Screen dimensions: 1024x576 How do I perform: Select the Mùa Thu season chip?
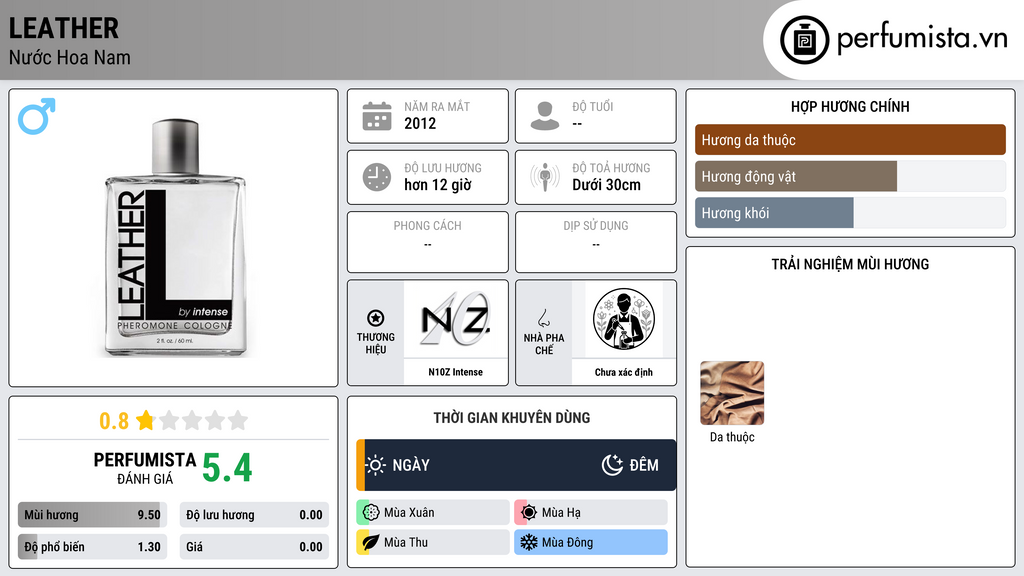pos(433,542)
